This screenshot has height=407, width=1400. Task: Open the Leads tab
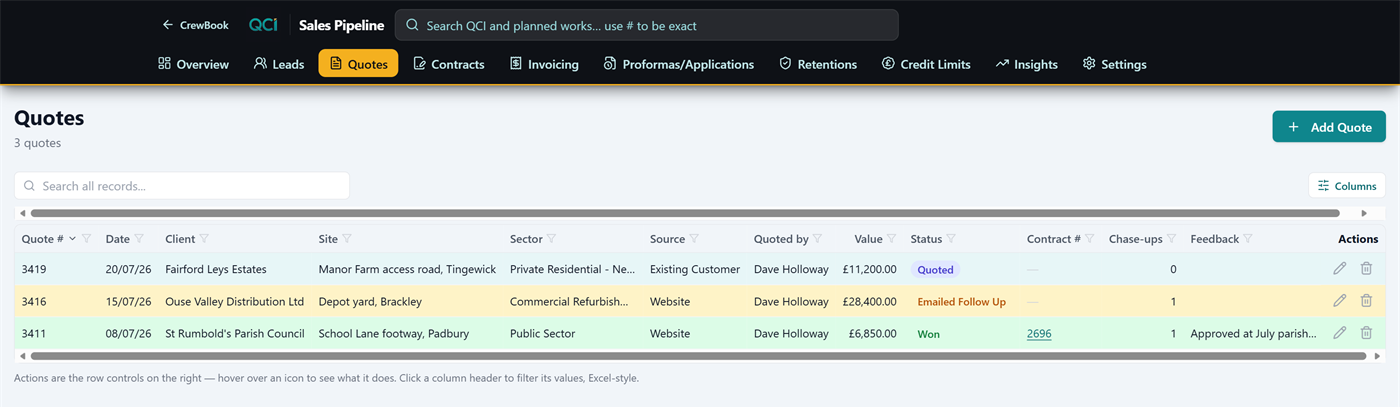coord(279,64)
